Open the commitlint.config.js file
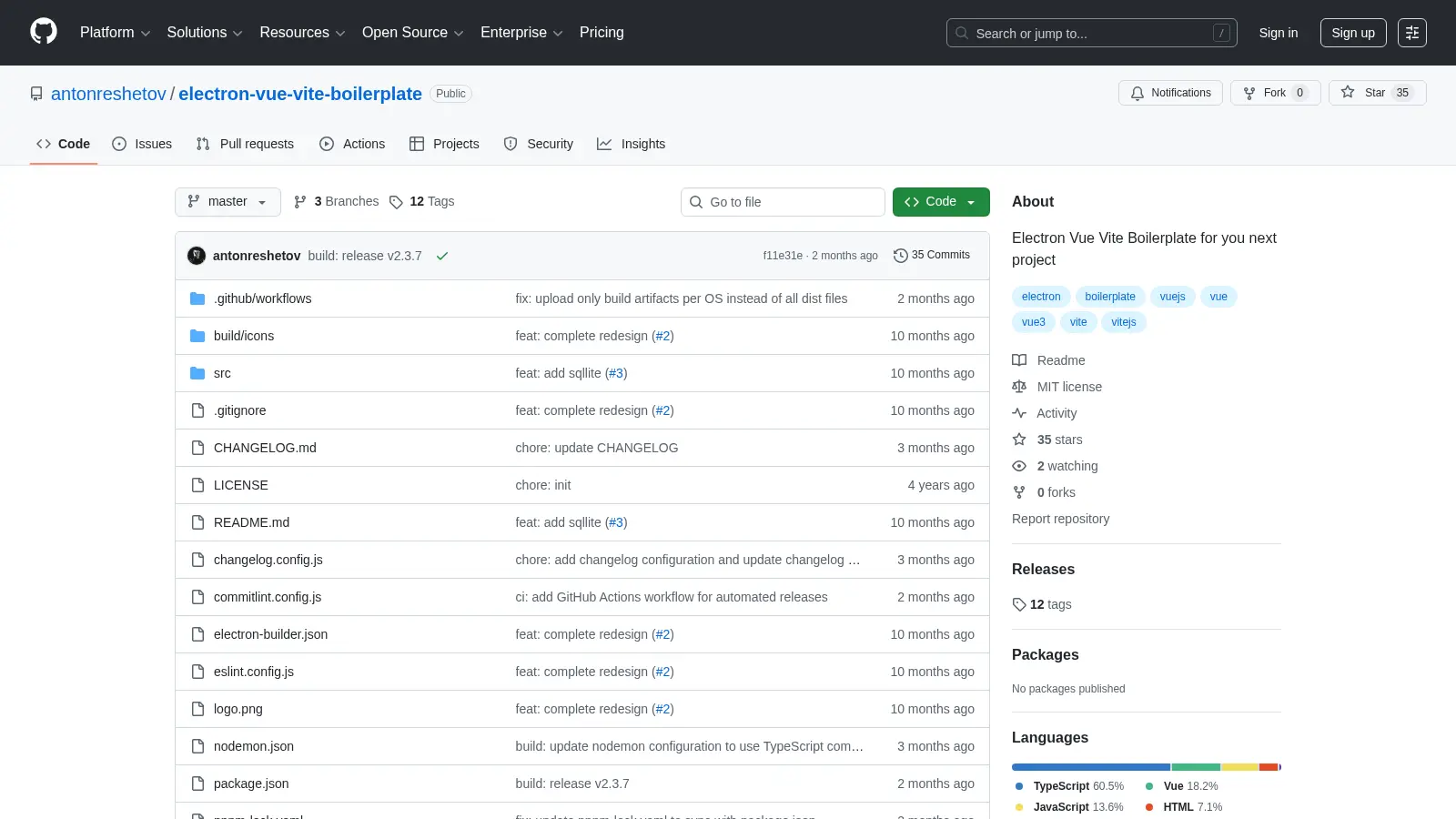 tap(268, 597)
